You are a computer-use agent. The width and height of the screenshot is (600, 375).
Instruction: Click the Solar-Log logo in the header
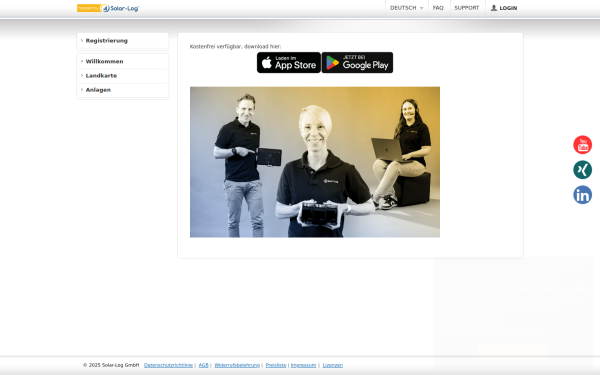108,8
